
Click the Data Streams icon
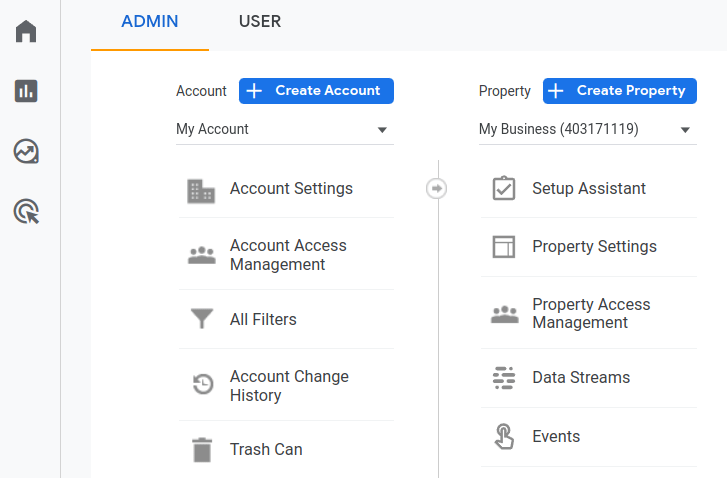tap(504, 378)
